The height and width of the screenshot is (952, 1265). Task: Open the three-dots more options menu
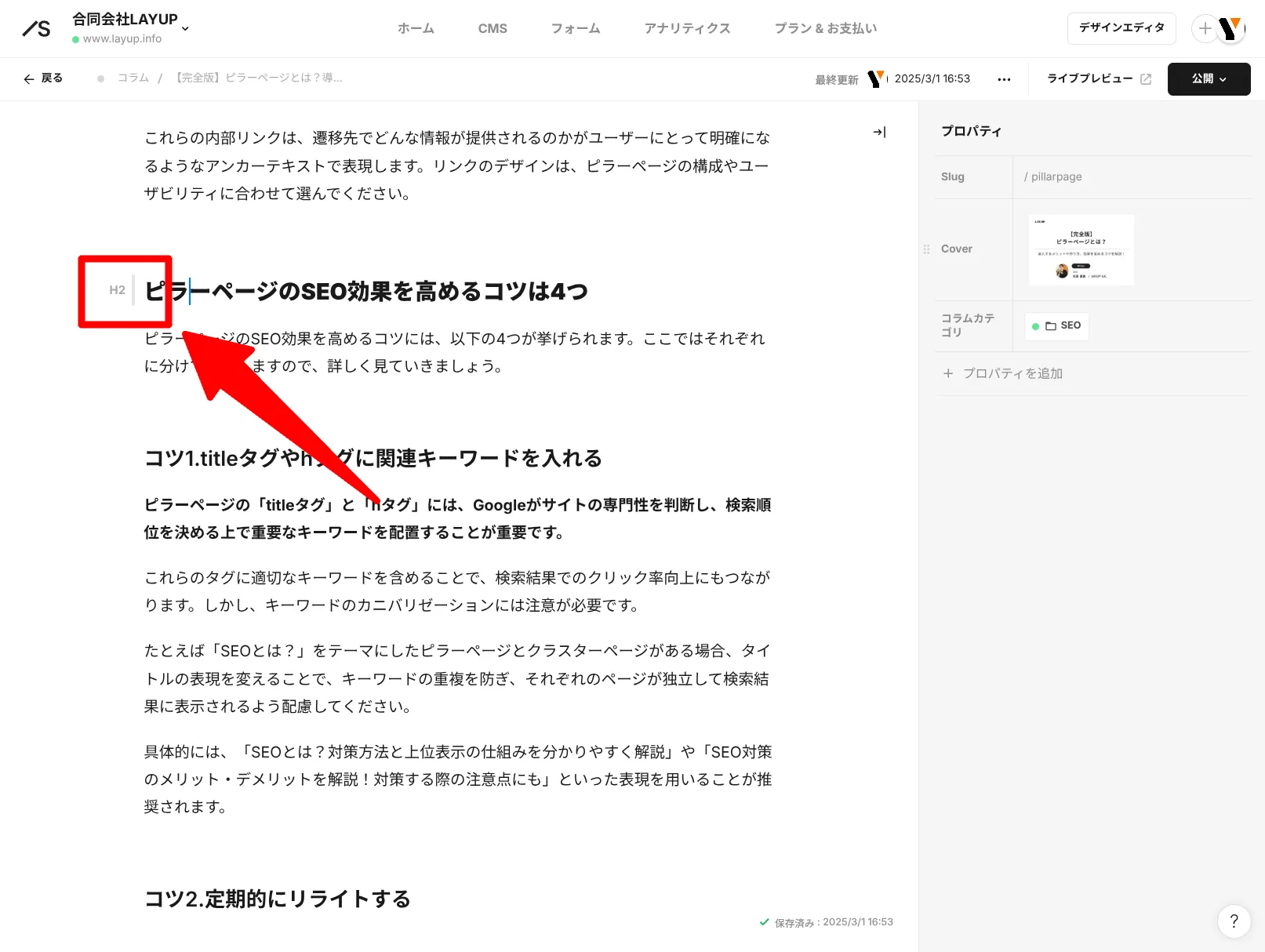click(x=1004, y=79)
